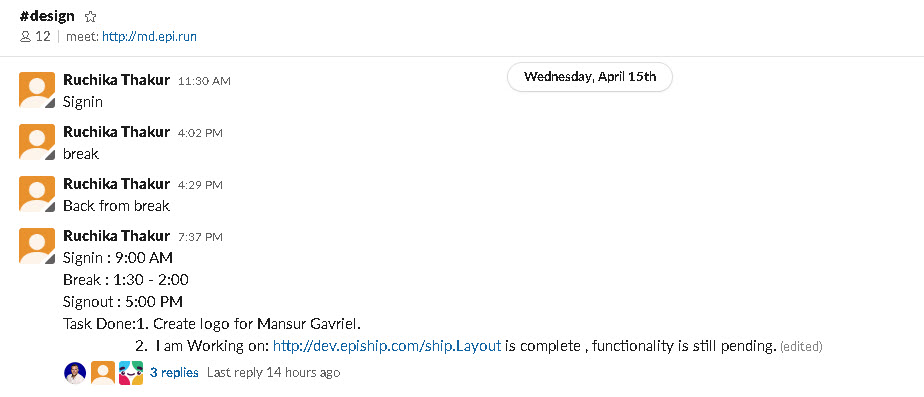This screenshot has width=924, height=397.
Task: Click the 11:30 AM timestamp
Action: coord(204,81)
